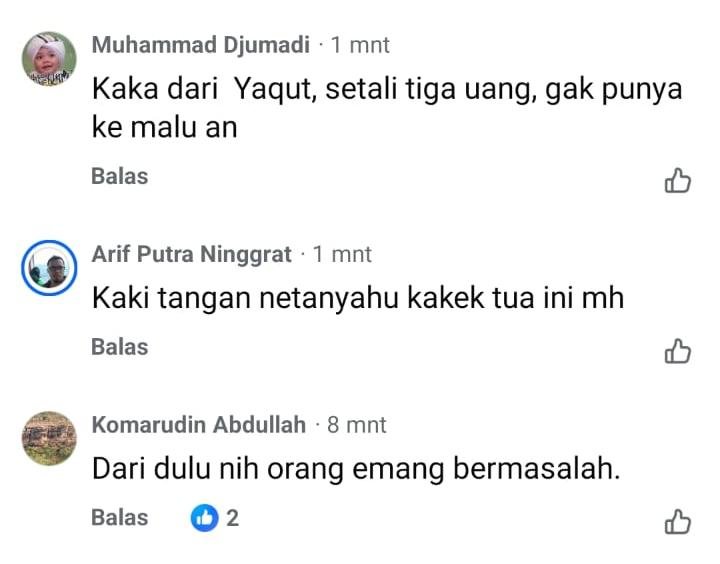Open the Komarudin Abdullah name link
This screenshot has width=720, height=564.
[x=199, y=424]
